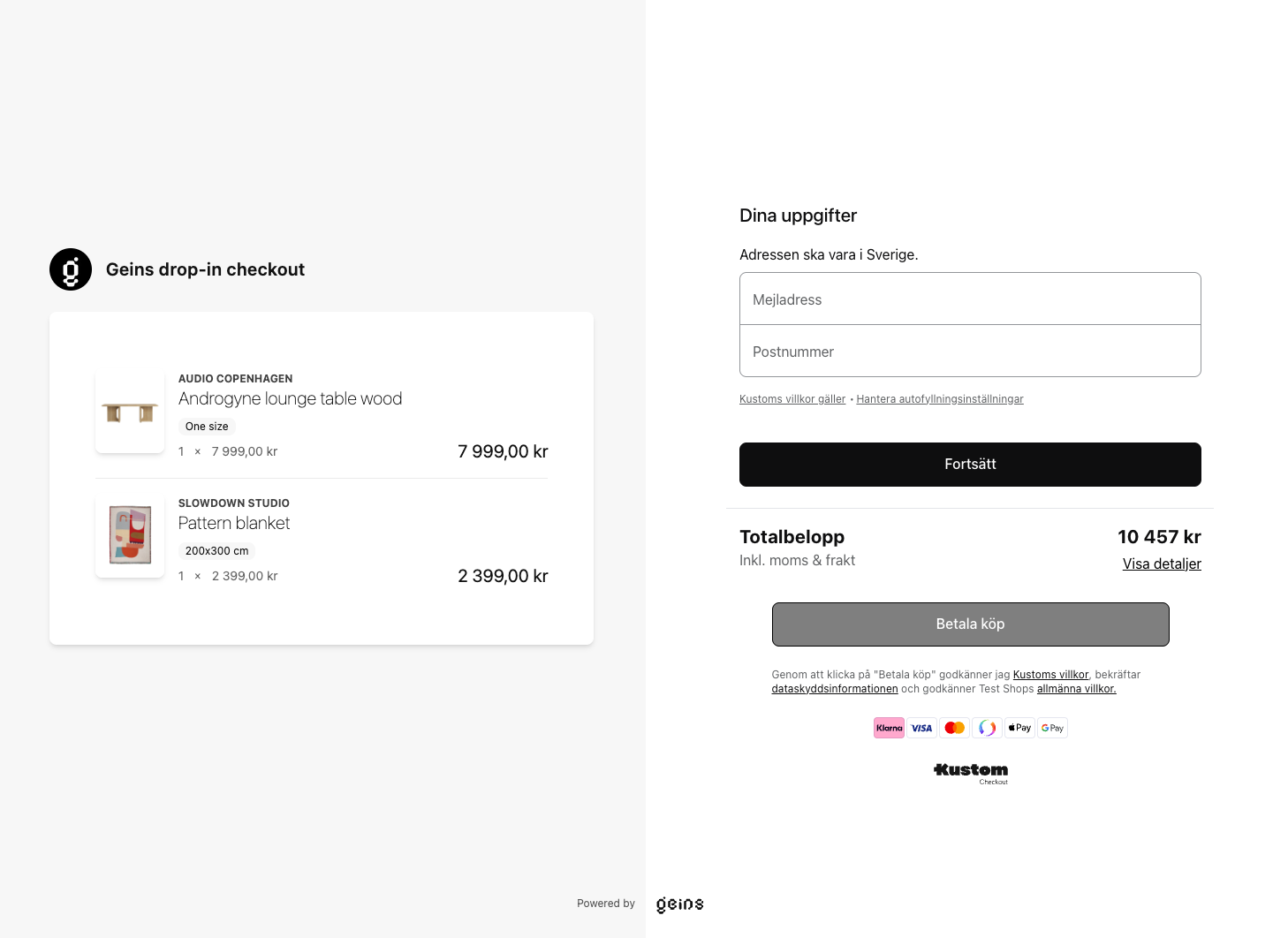Open the allmänna villkor link
1288x938 pixels.
pos(1076,689)
